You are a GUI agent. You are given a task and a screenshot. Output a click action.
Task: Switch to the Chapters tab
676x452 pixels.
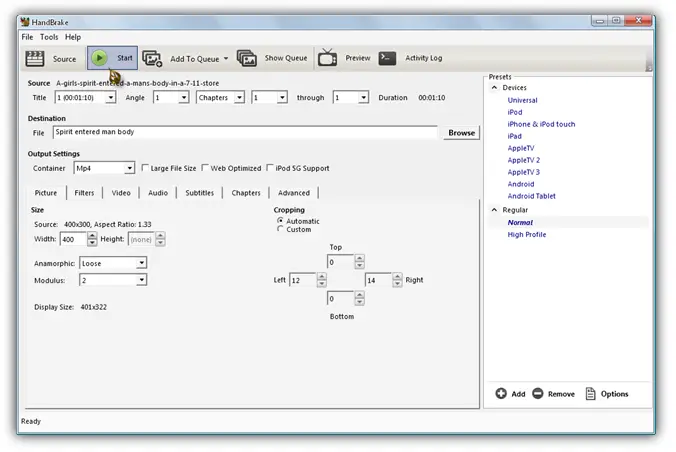[246, 193]
